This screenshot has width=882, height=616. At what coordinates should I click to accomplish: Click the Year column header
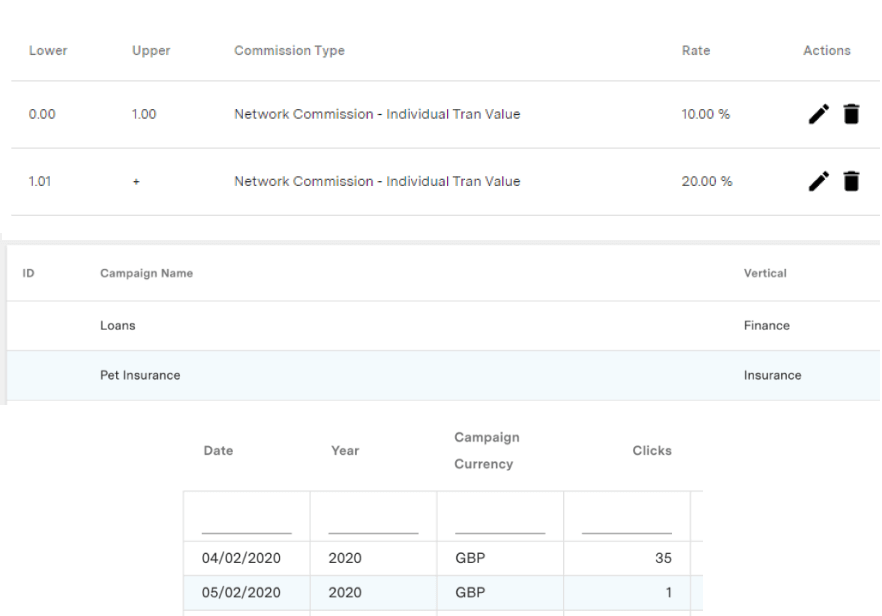[345, 451]
